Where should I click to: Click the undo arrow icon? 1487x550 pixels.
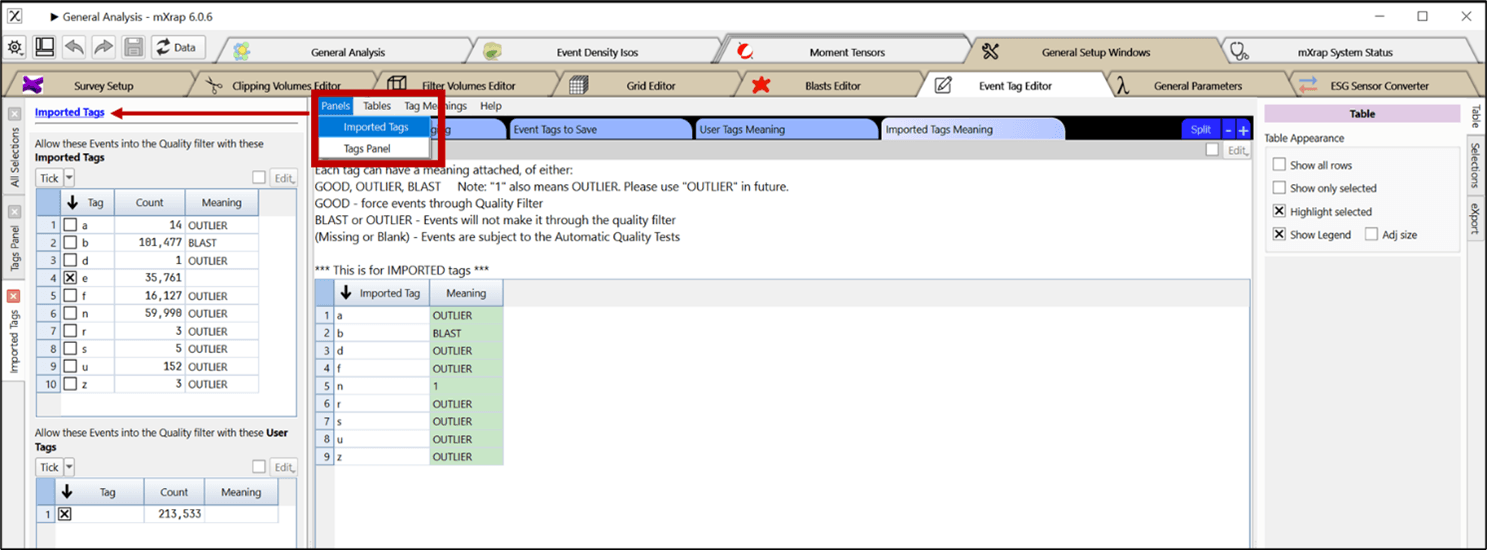click(74, 47)
